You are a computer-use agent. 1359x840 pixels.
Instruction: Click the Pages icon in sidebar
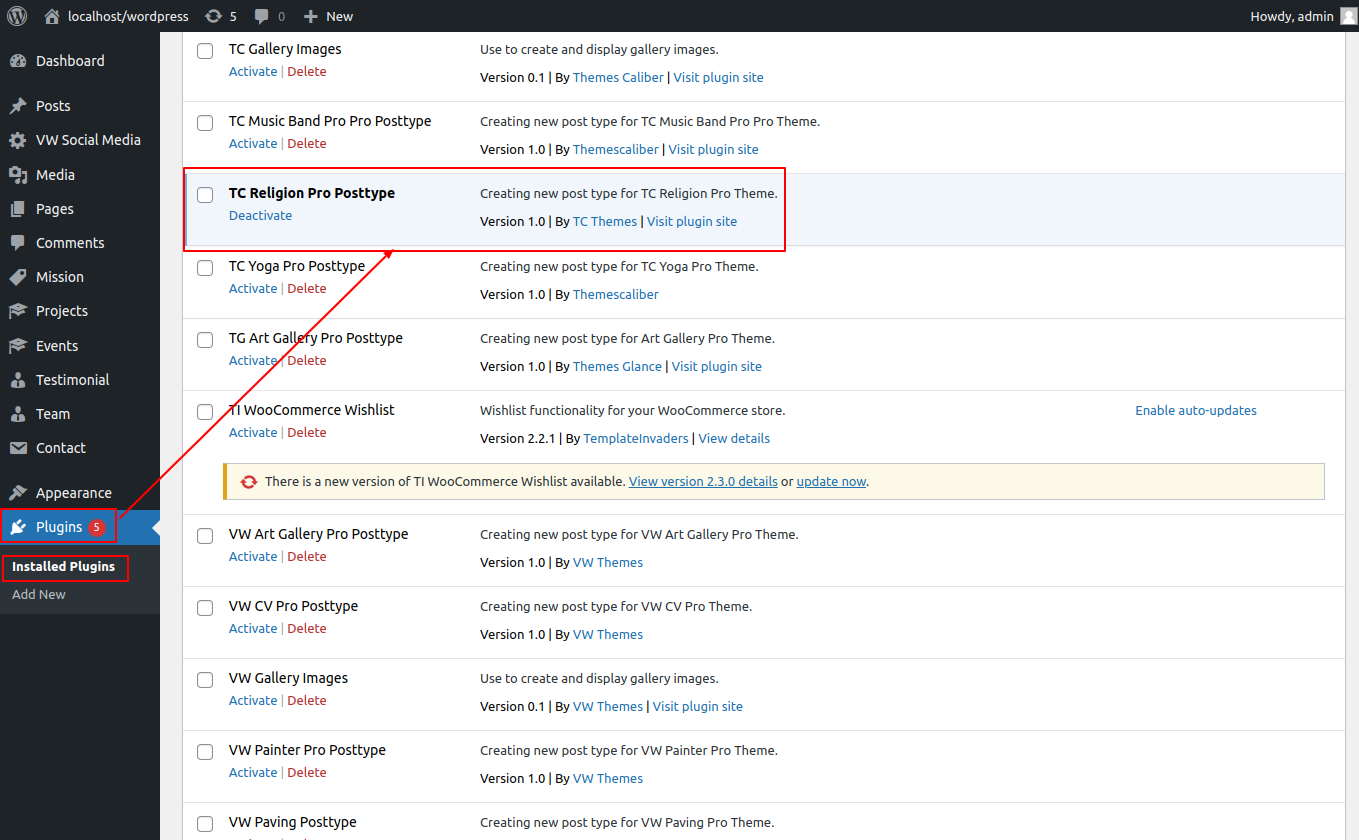[18, 209]
